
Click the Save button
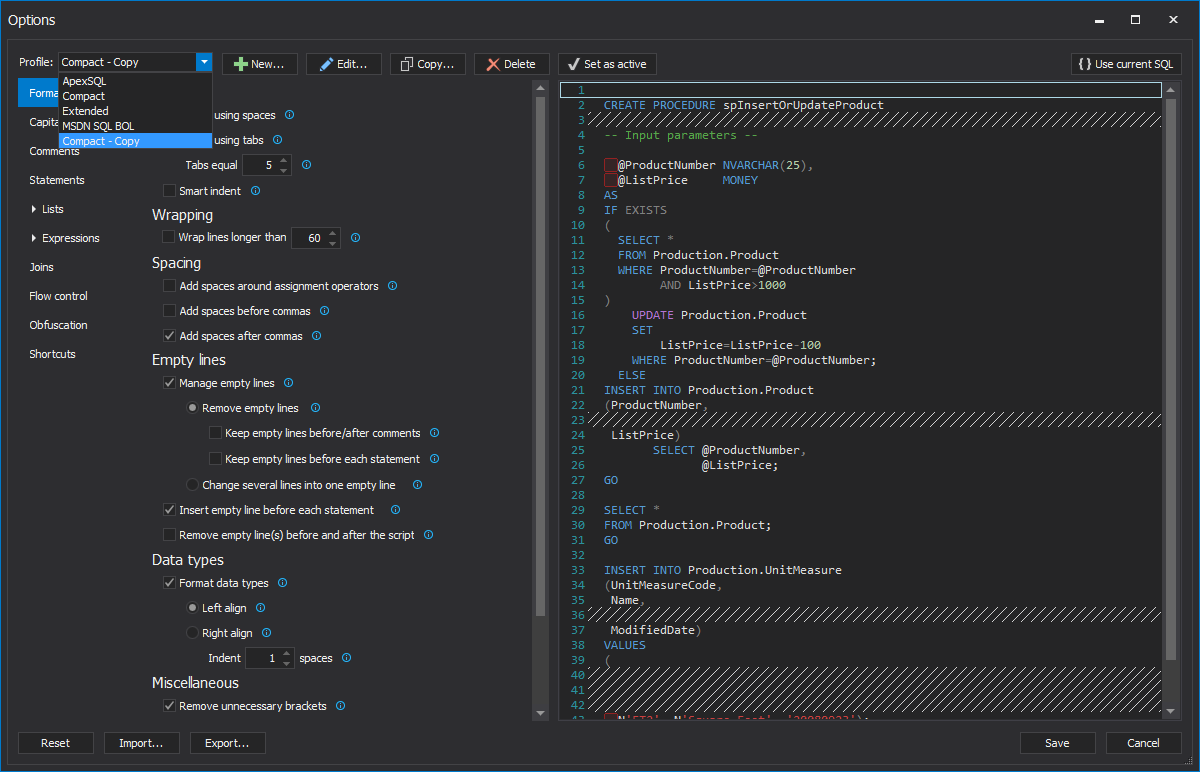click(x=1057, y=743)
